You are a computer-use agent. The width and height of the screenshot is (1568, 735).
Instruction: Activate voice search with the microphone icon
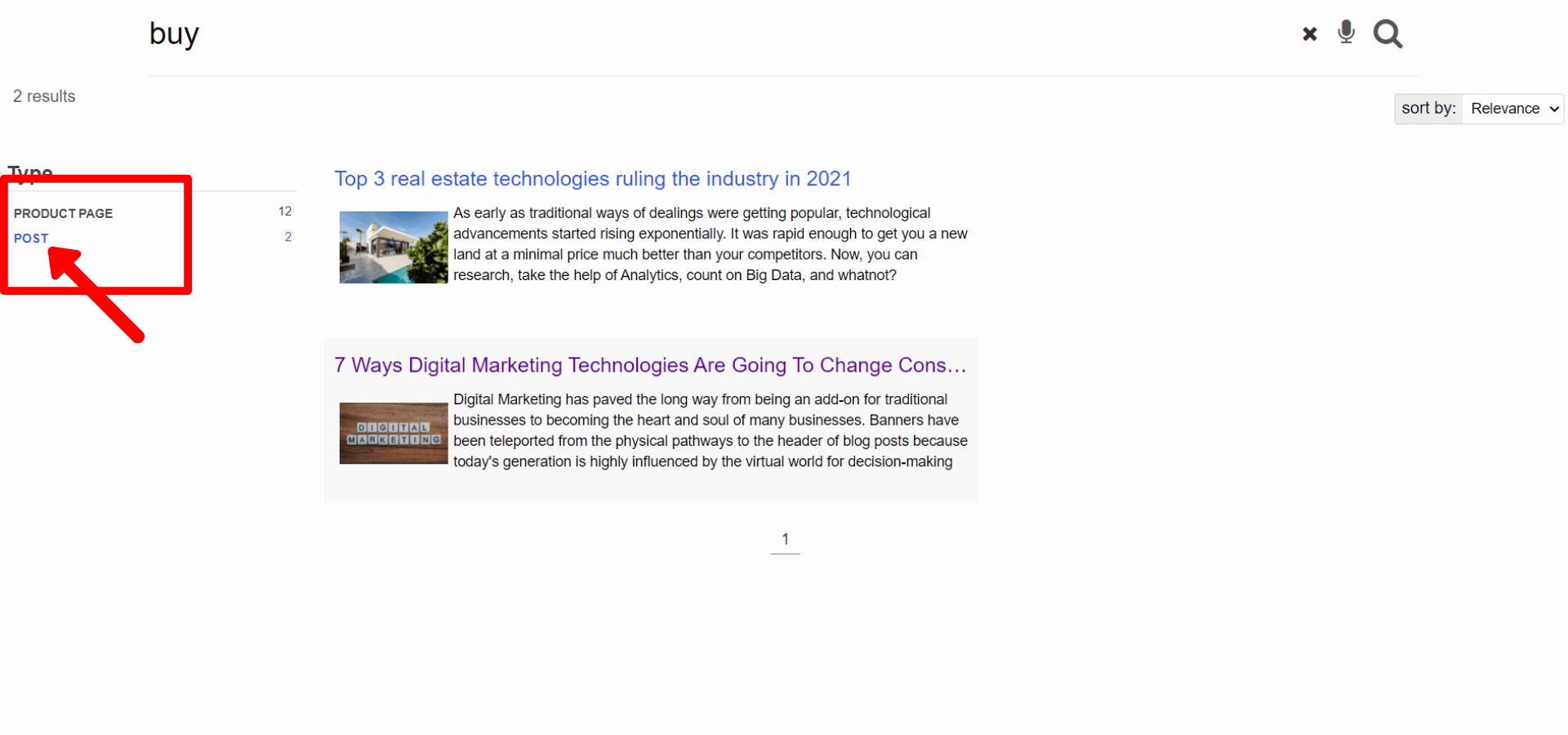click(1346, 33)
